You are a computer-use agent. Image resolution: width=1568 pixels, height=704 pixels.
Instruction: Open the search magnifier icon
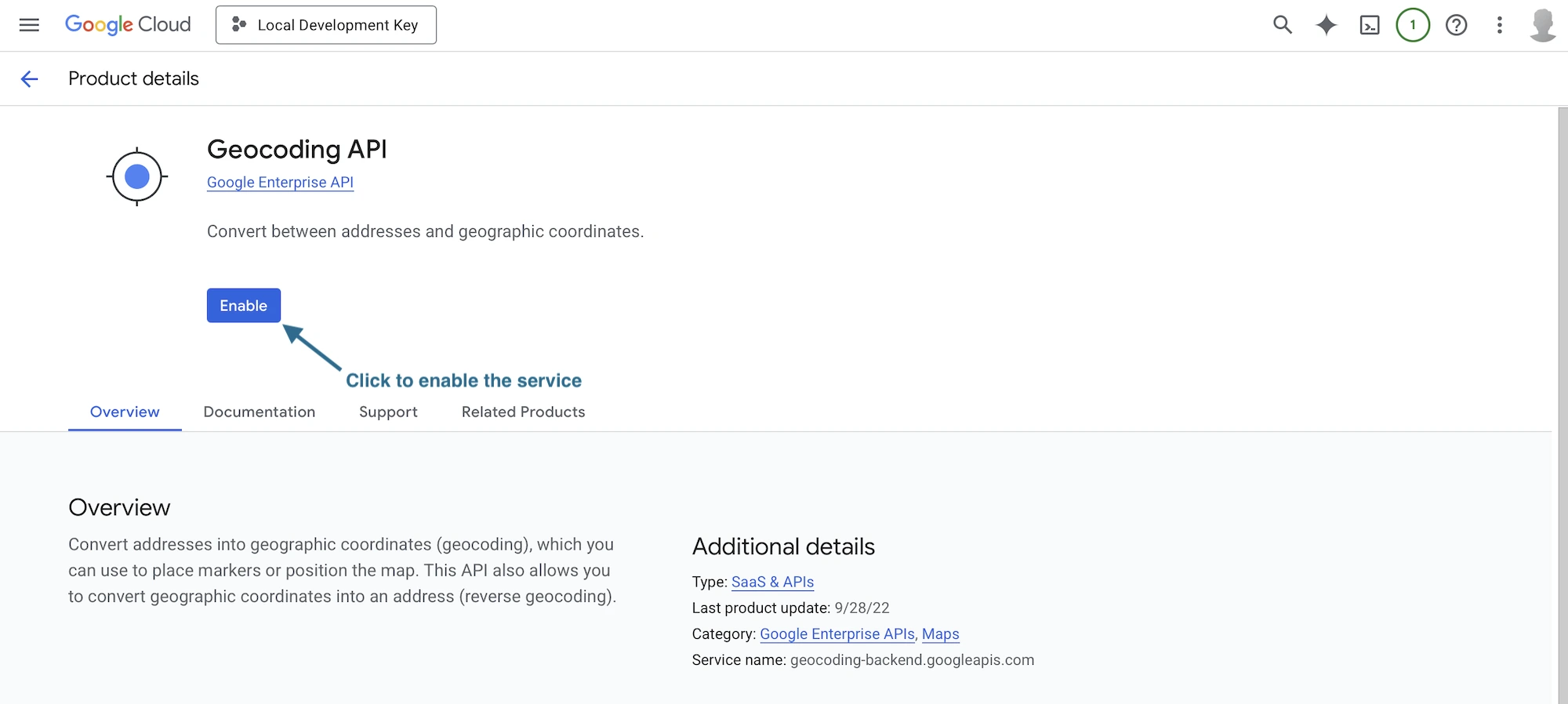[x=1283, y=25]
